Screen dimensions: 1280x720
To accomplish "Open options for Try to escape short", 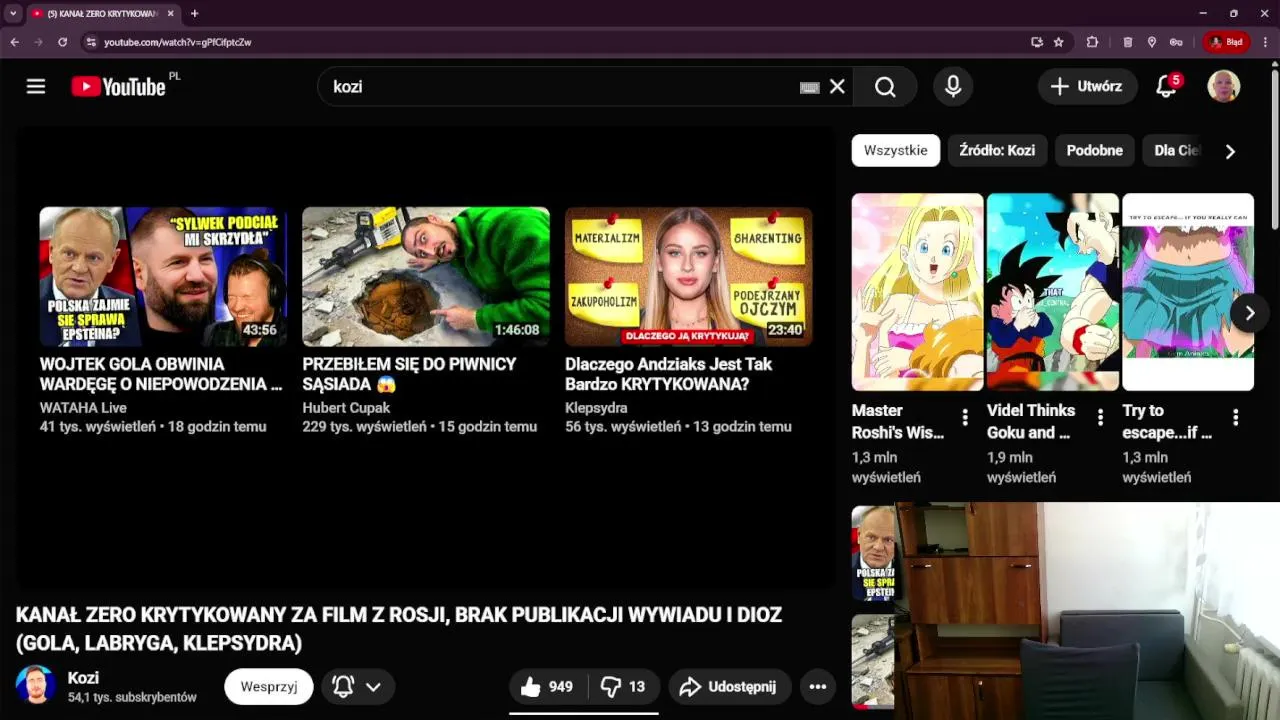I will [x=1236, y=418].
